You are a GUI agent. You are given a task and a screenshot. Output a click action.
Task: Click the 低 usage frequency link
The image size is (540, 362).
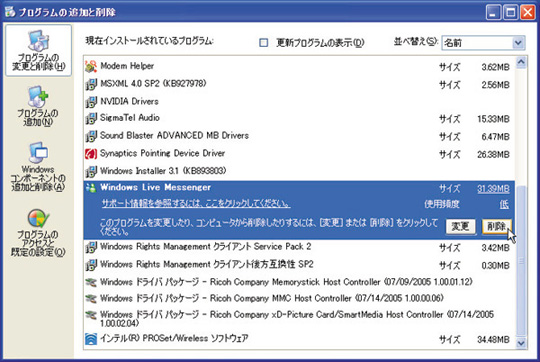504,205
